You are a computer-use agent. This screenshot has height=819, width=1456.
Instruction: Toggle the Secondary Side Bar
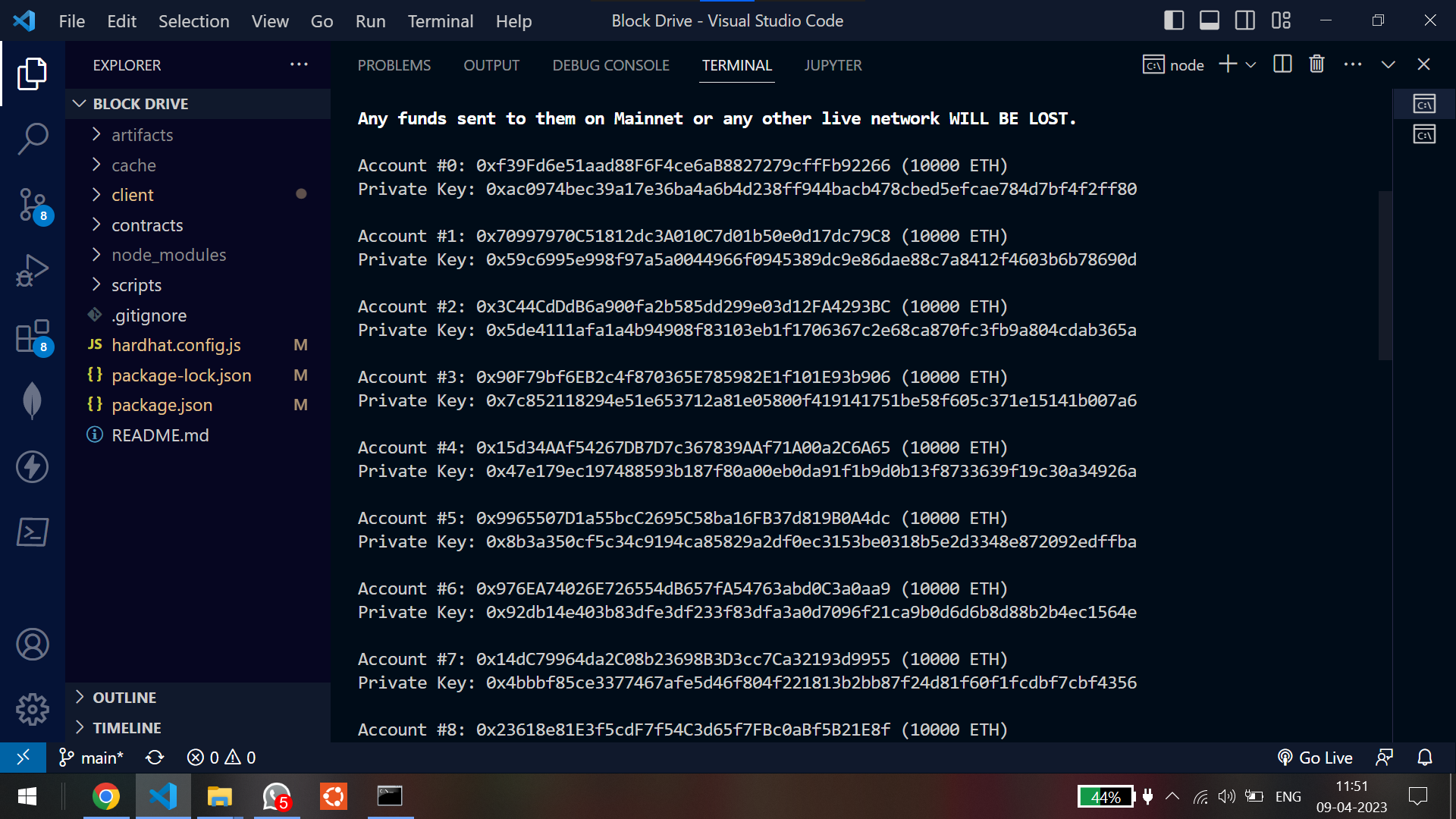[x=1244, y=20]
